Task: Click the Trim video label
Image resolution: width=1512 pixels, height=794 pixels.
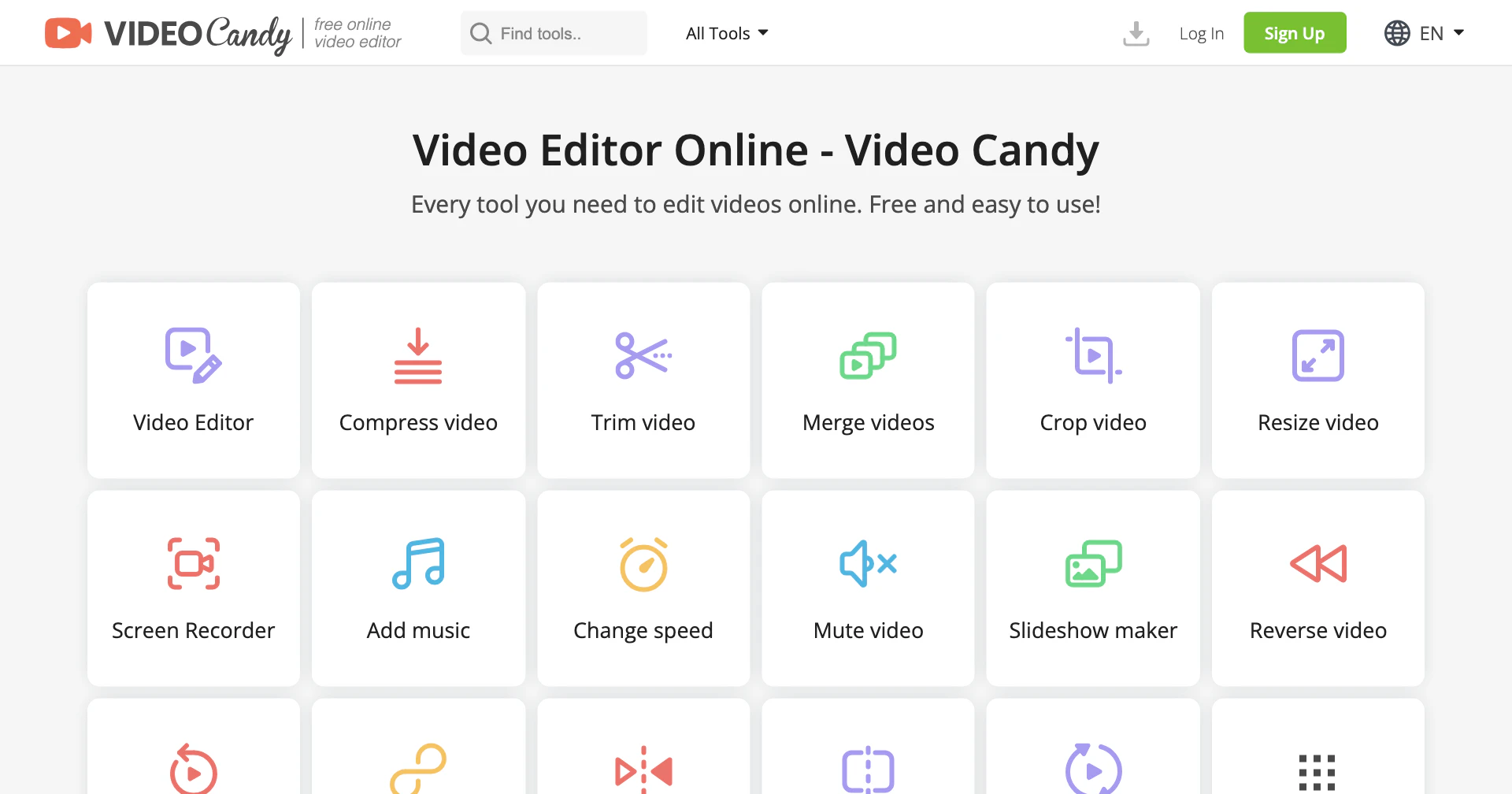Action: click(x=643, y=422)
